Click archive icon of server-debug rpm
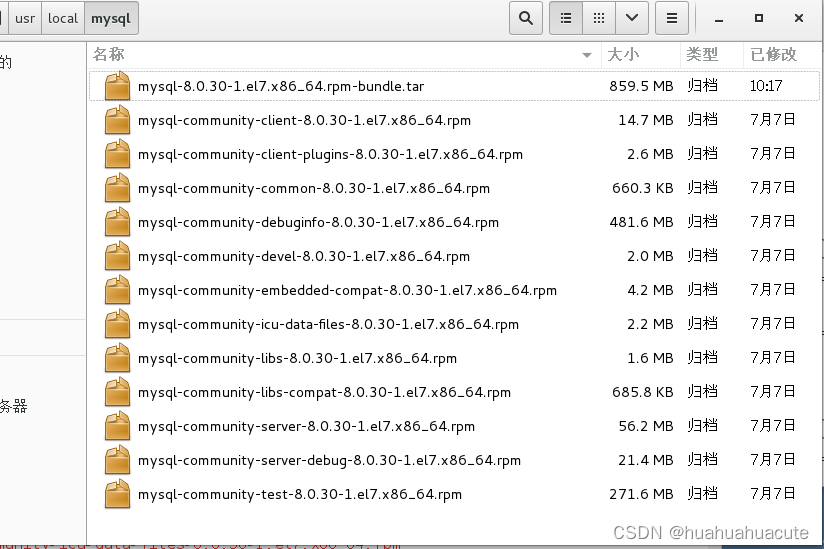Viewport: 824px width, 549px height. [x=117, y=460]
